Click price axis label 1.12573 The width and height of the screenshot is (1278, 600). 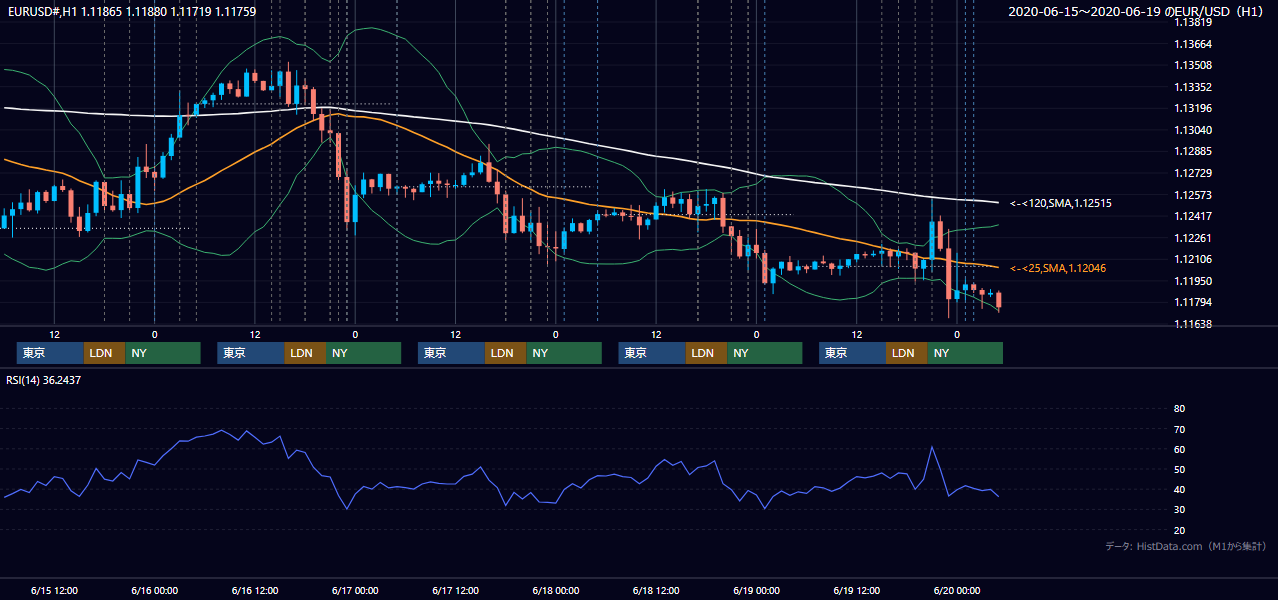(x=1193, y=195)
